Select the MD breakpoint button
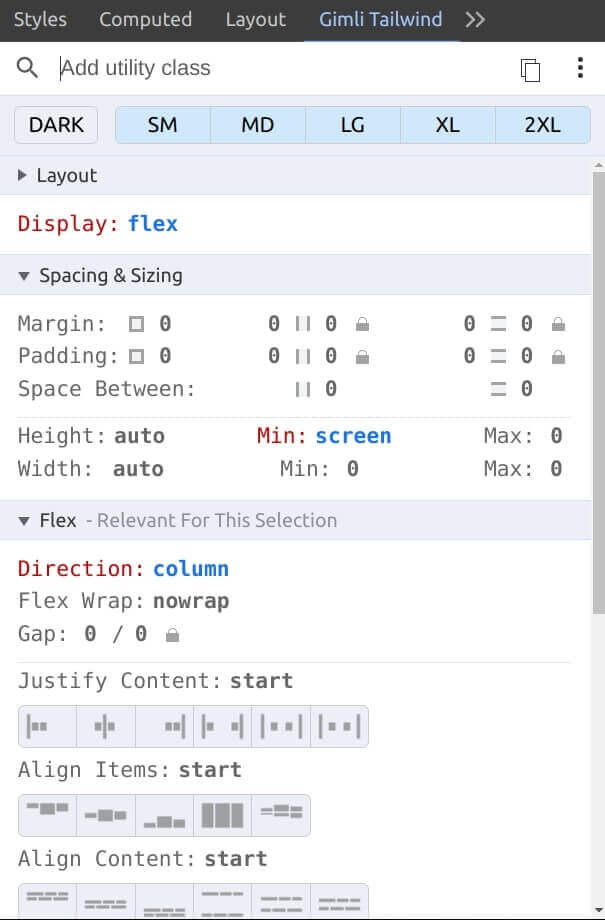This screenshot has width=605, height=920. (x=258, y=125)
